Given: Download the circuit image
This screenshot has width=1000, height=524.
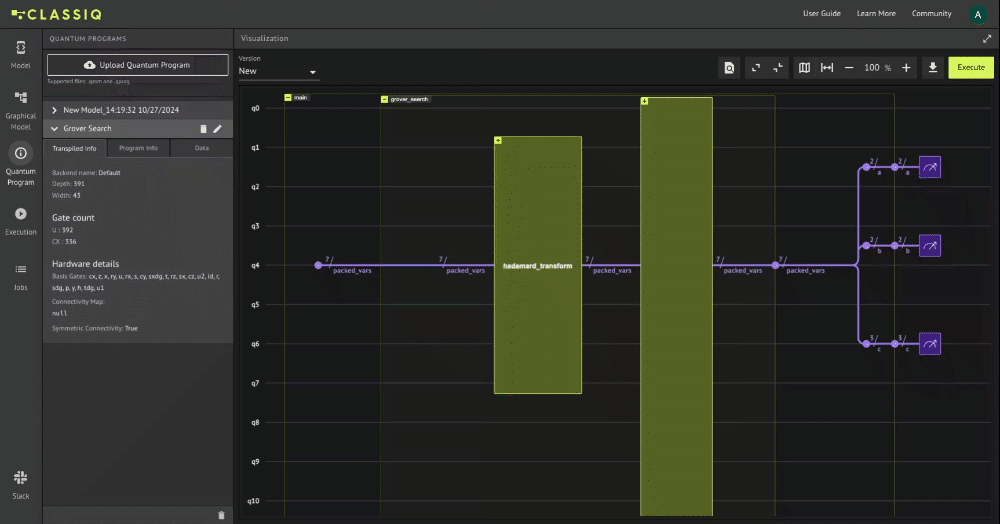Looking at the screenshot, I should [x=932, y=68].
